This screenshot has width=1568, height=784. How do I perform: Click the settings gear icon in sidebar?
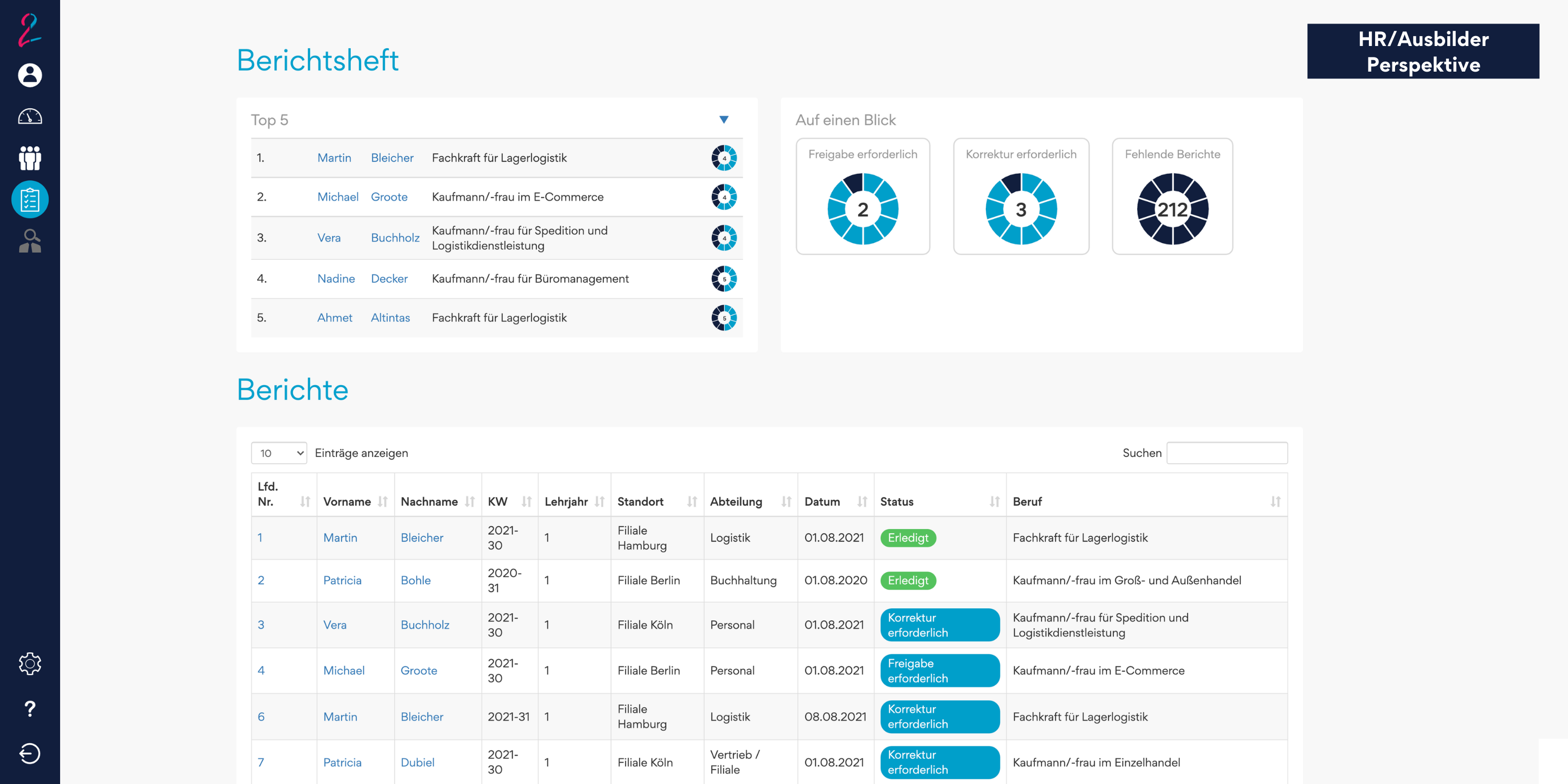click(x=30, y=664)
